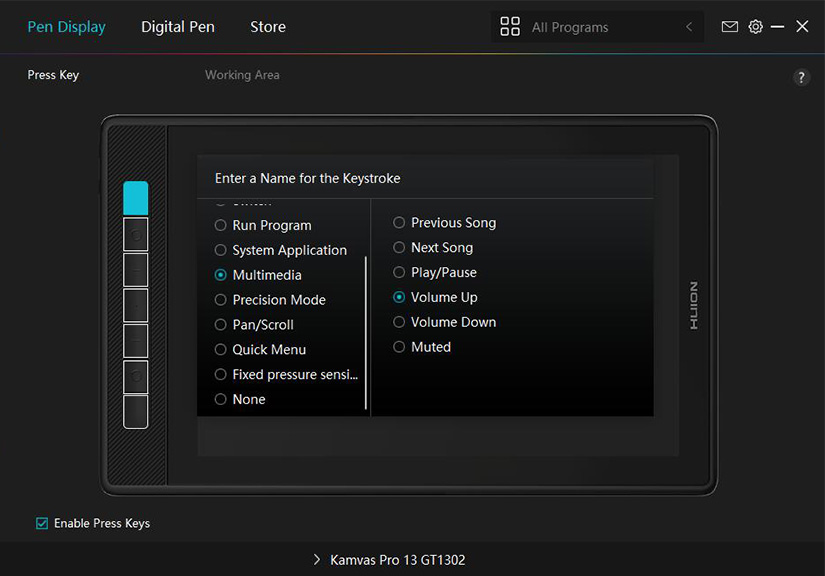
Task: Switch to the Digital Pen tab
Action: coord(178,27)
